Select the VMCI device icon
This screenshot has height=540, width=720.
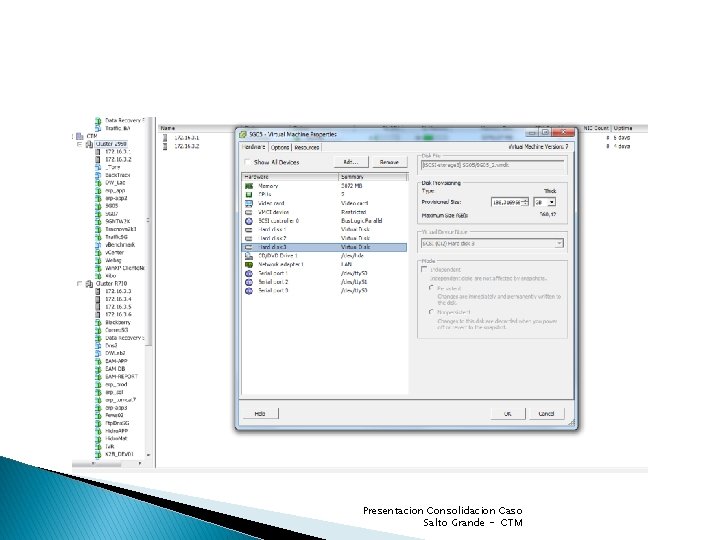pyautogui.click(x=249, y=212)
